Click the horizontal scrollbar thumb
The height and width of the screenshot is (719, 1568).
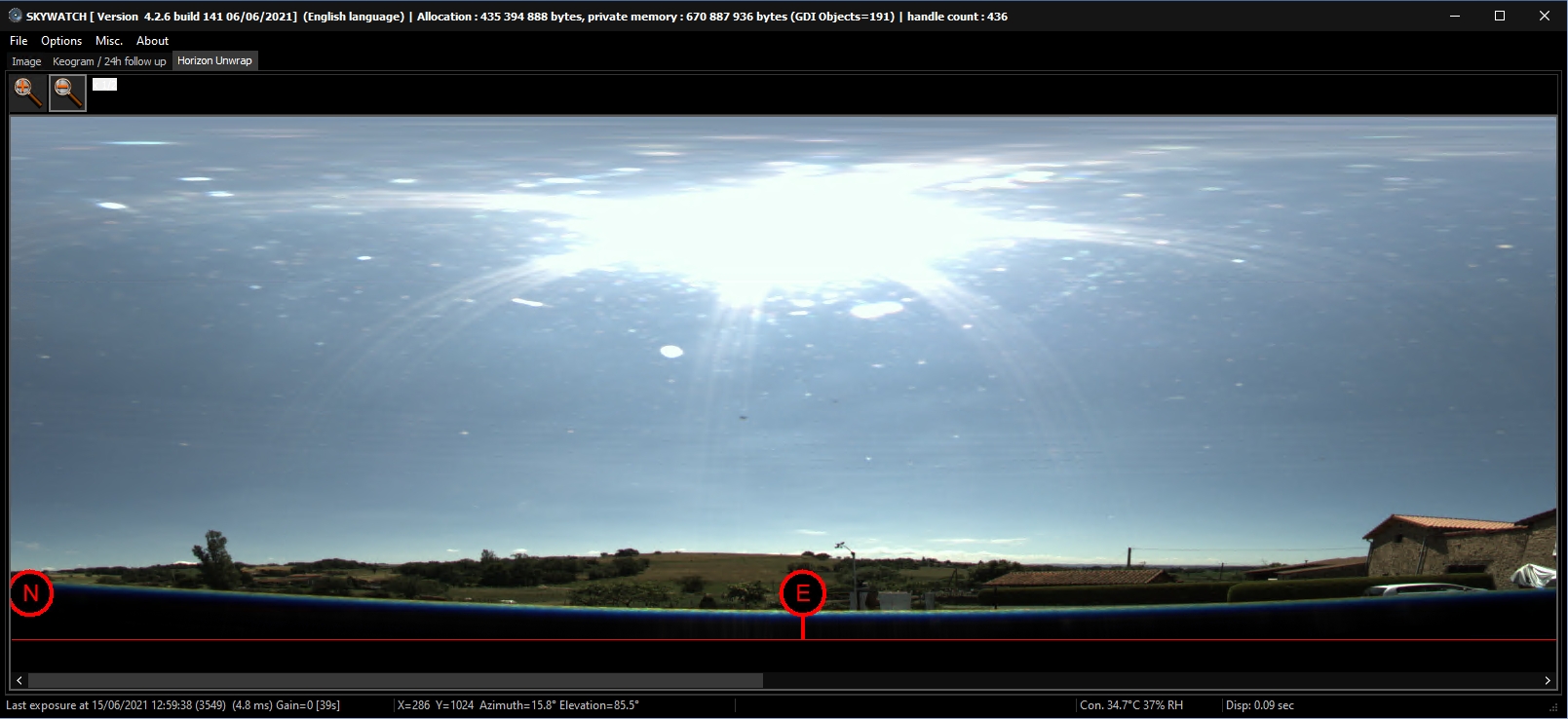[396, 680]
